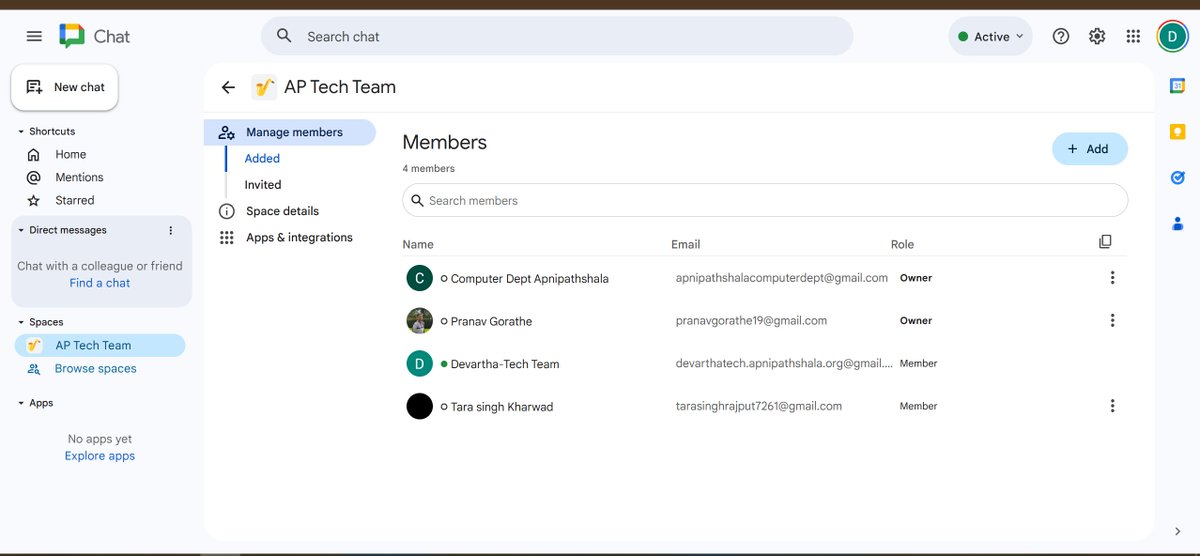Focus the Search chat field
This screenshot has width=1200, height=556.
coord(557,36)
